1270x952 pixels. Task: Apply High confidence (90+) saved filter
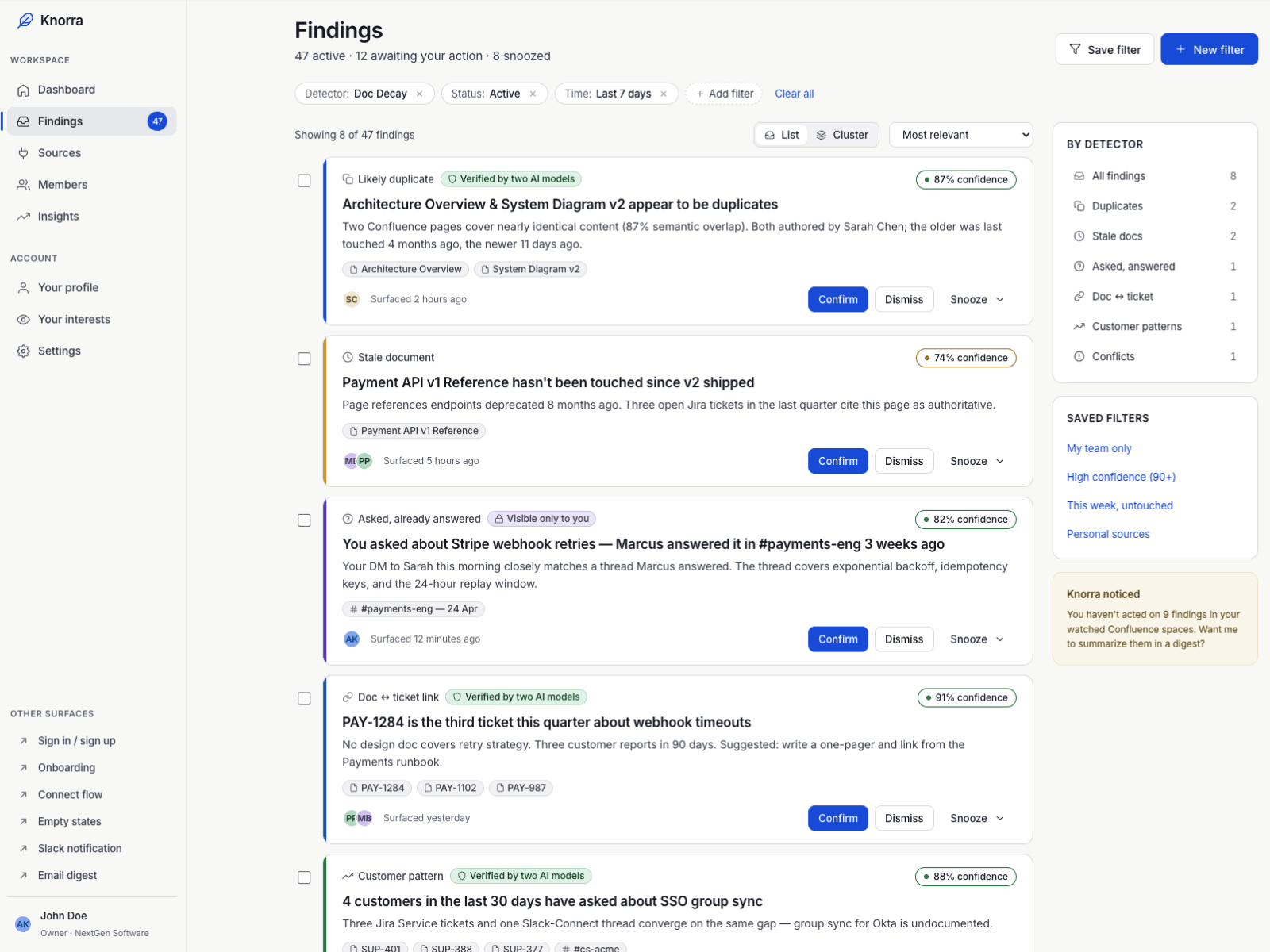[1121, 477]
